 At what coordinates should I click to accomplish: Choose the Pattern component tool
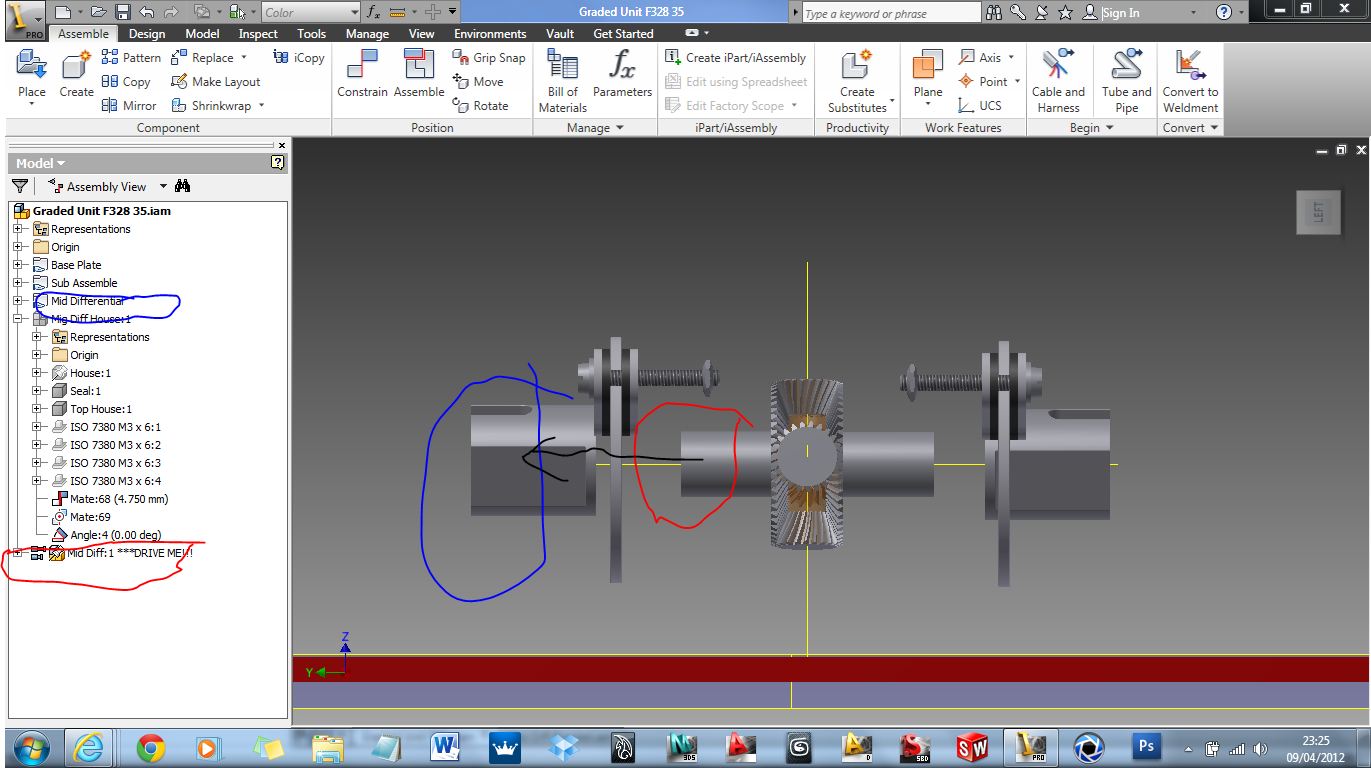click(131, 58)
